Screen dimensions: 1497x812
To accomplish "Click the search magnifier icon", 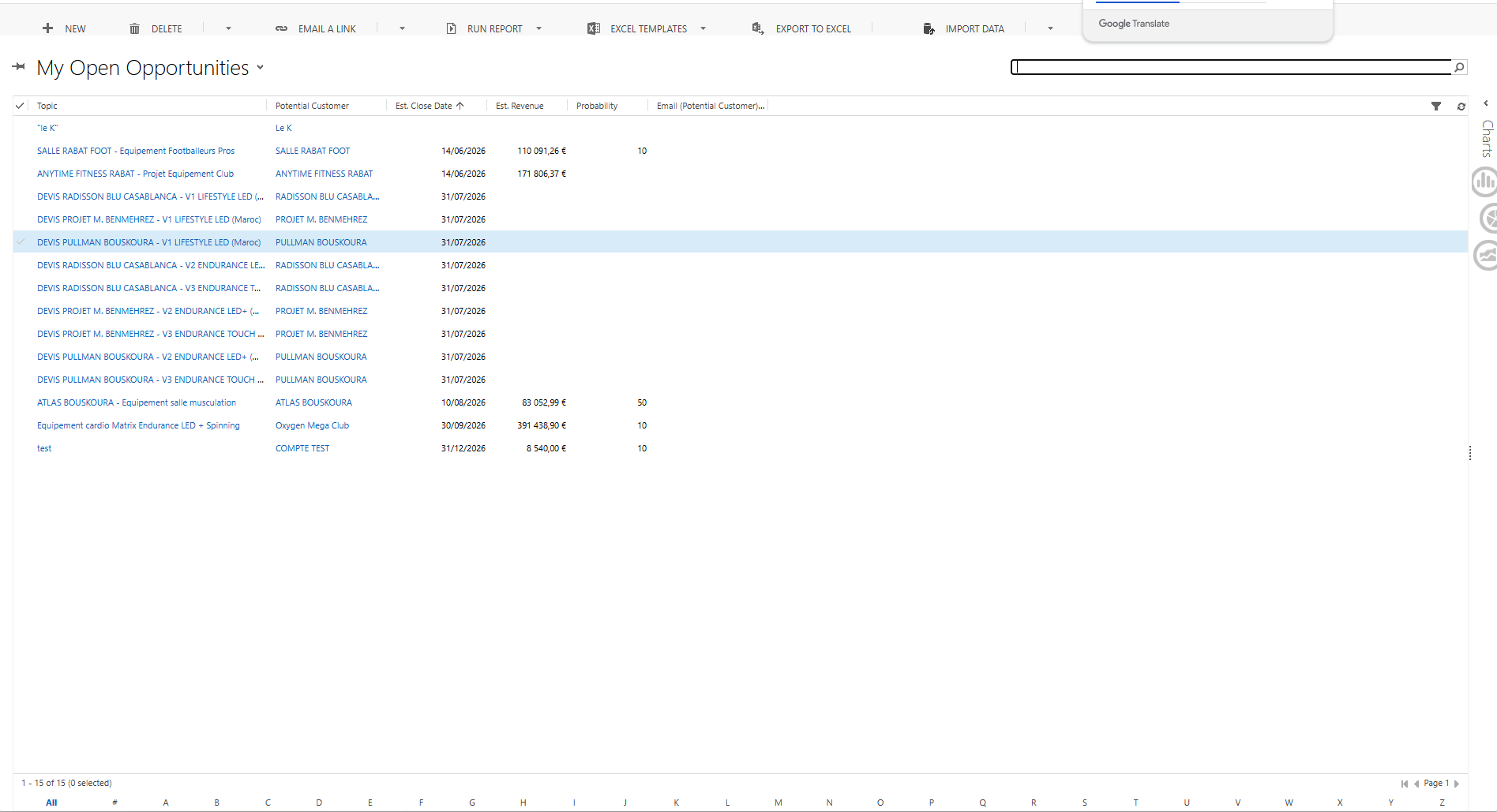I will tap(1459, 67).
